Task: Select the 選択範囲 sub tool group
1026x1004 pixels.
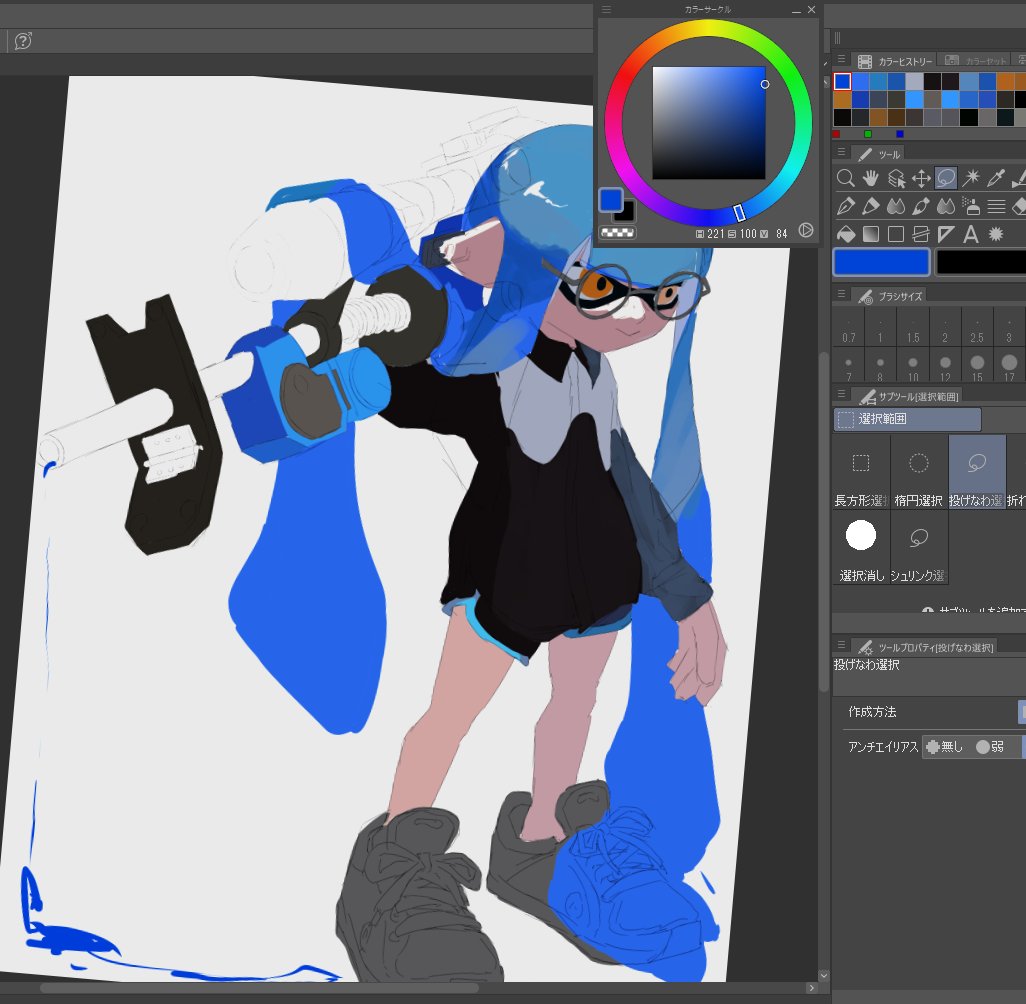Action: click(907, 419)
